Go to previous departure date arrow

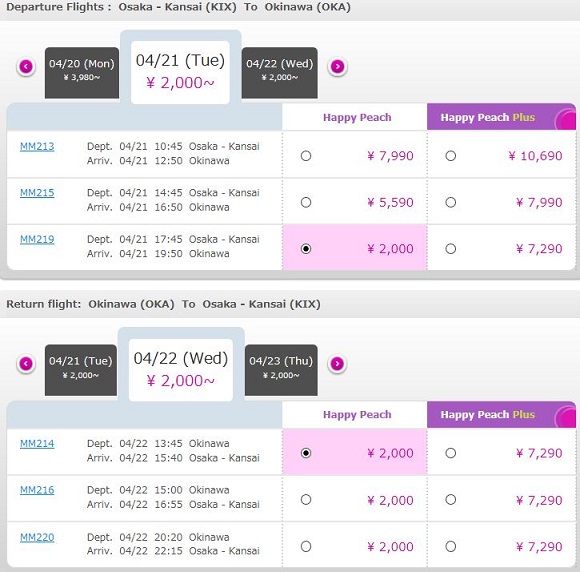26,67
